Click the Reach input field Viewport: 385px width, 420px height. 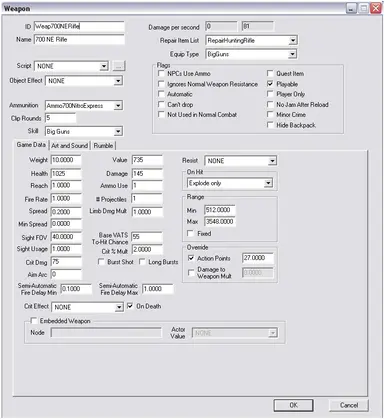point(66,186)
